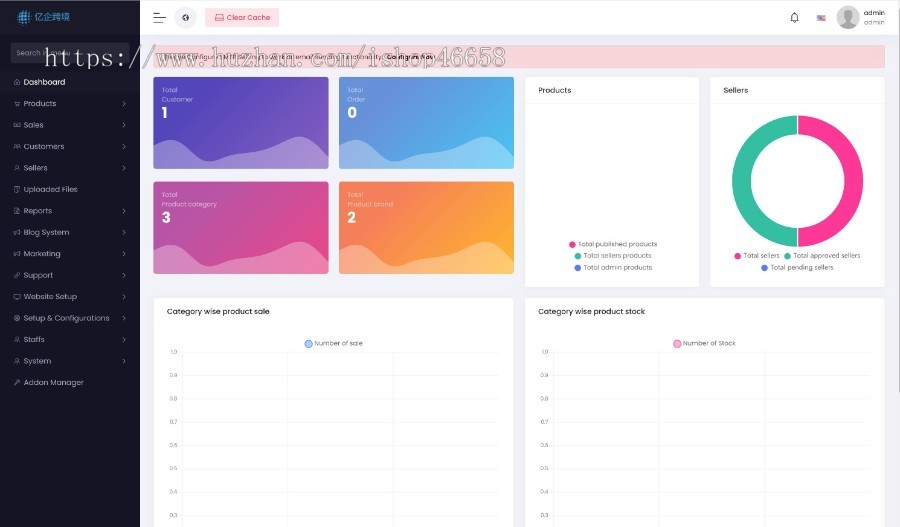
Task: Open the Dashboard menu item
Action: pyautogui.click(x=70, y=82)
